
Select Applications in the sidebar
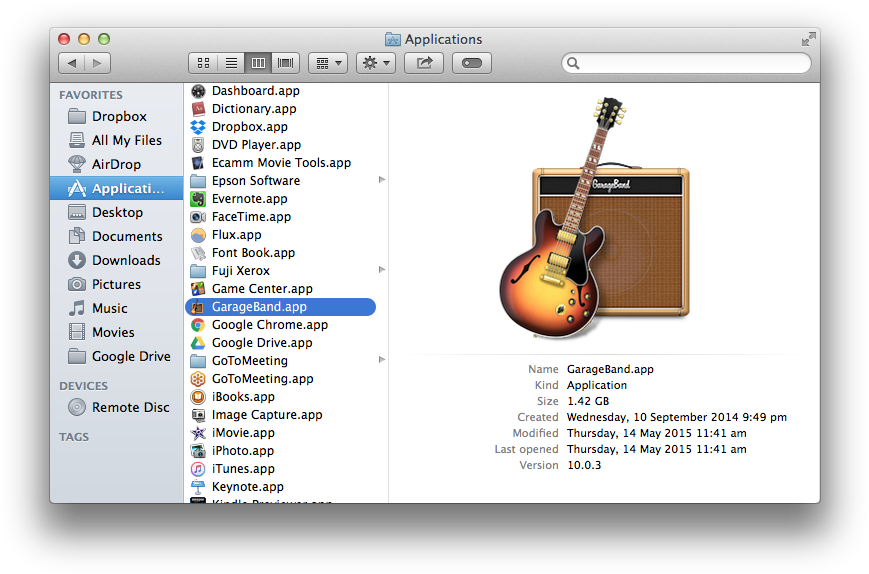pyautogui.click(x=116, y=188)
